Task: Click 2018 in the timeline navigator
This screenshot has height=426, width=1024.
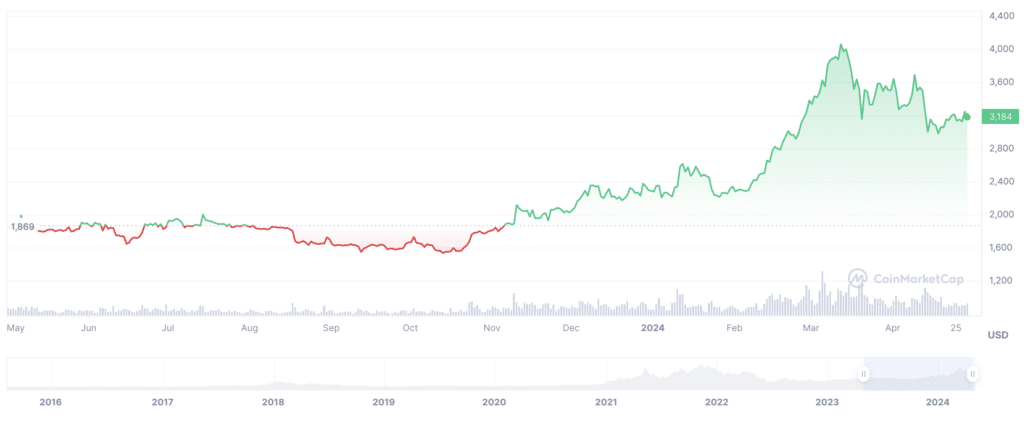Action: (273, 402)
